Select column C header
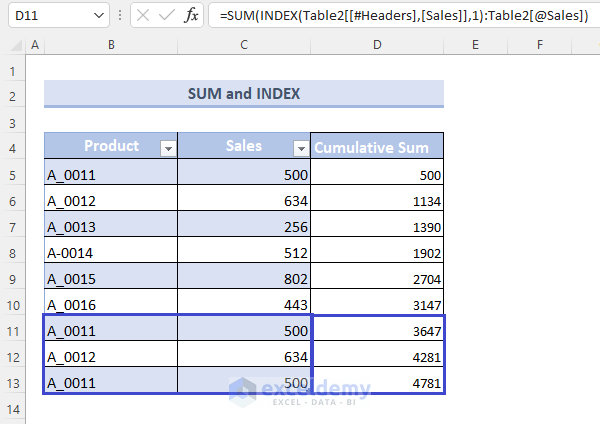Screen dimensions: 600x424 click(x=243, y=44)
